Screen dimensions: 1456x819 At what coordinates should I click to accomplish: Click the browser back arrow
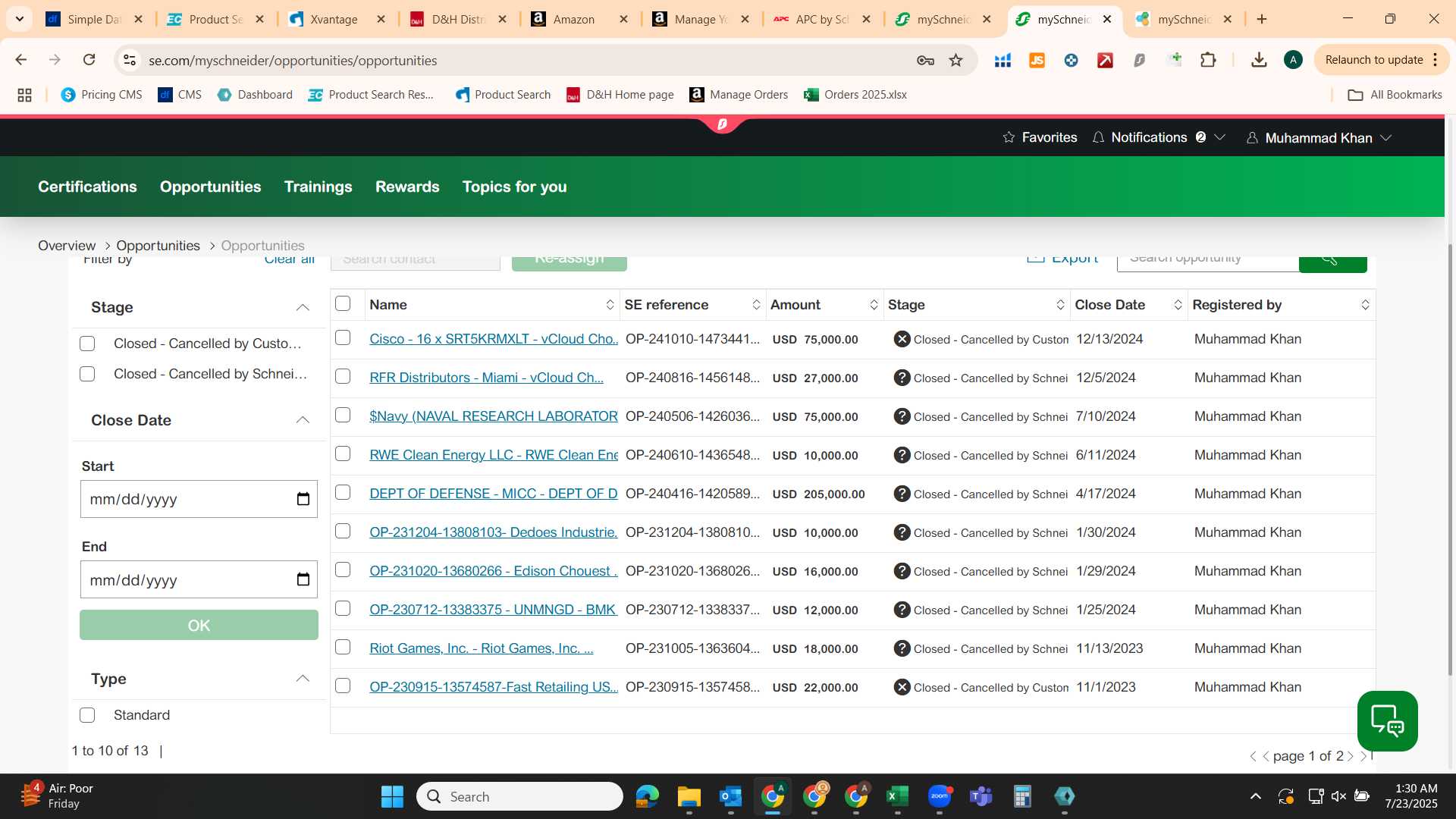tap(20, 60)
